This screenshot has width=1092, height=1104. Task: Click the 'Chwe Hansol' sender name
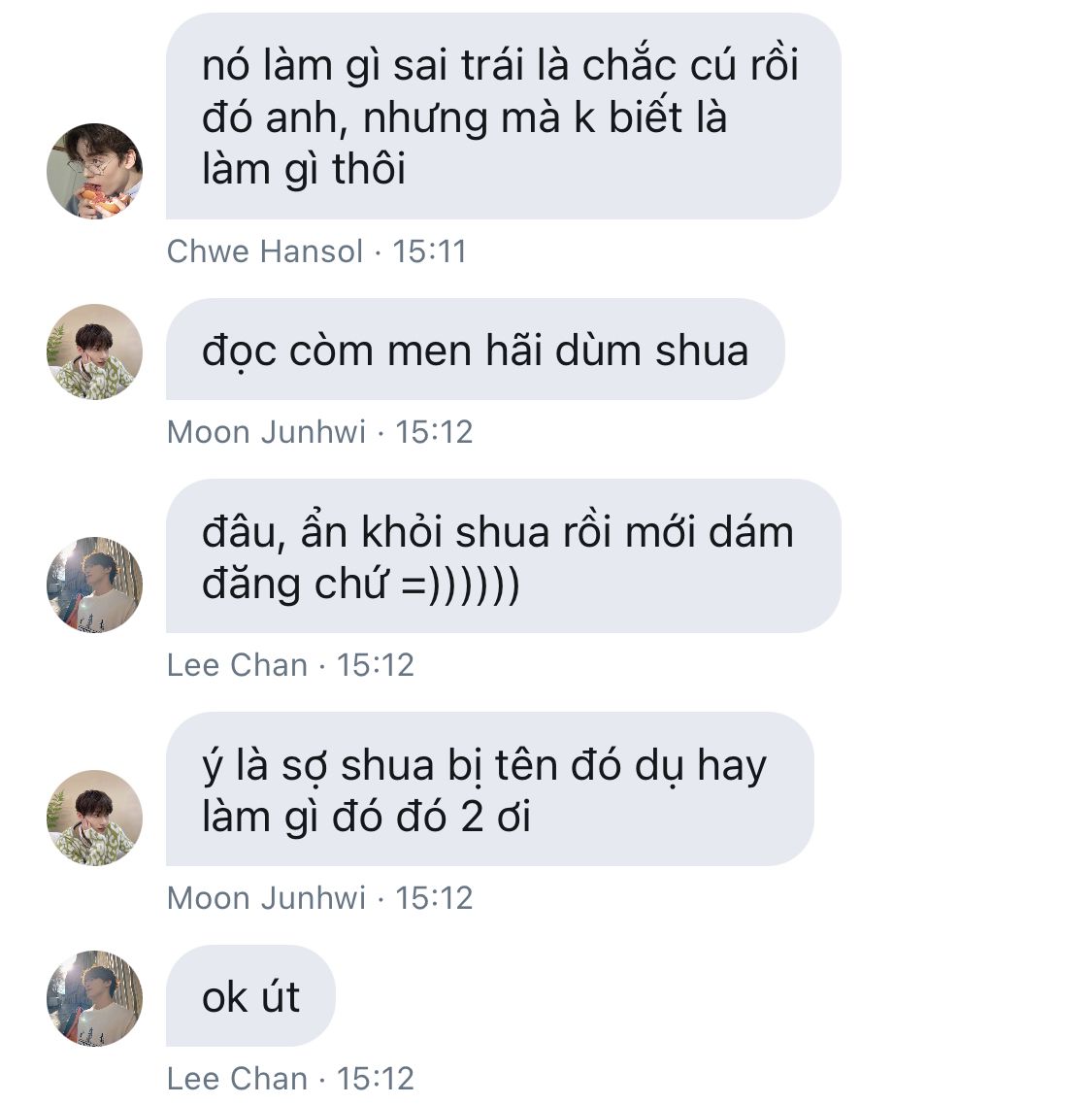(265, 251)
